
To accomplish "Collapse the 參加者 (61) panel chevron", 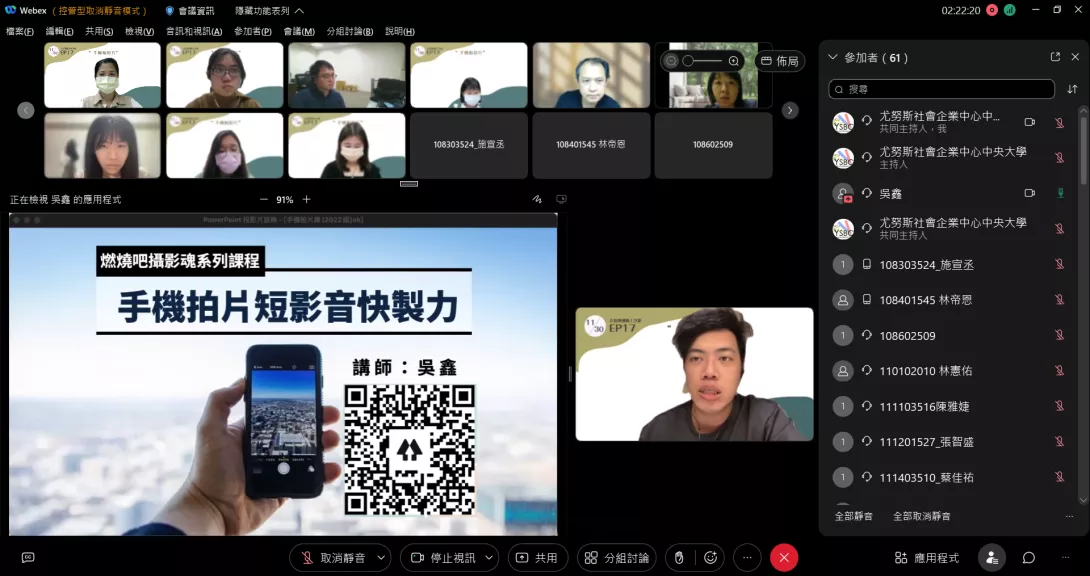I will (x=833, y=58).
